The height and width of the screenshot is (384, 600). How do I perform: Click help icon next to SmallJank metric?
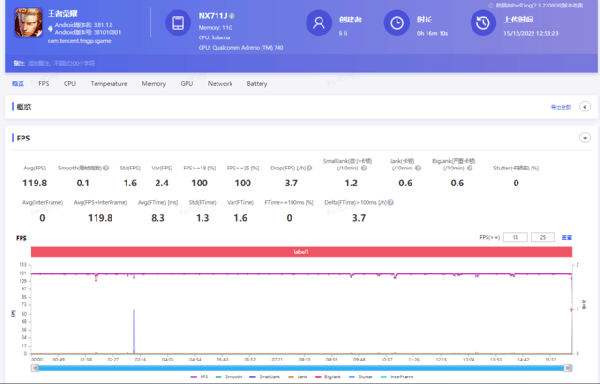coord(364,168)
